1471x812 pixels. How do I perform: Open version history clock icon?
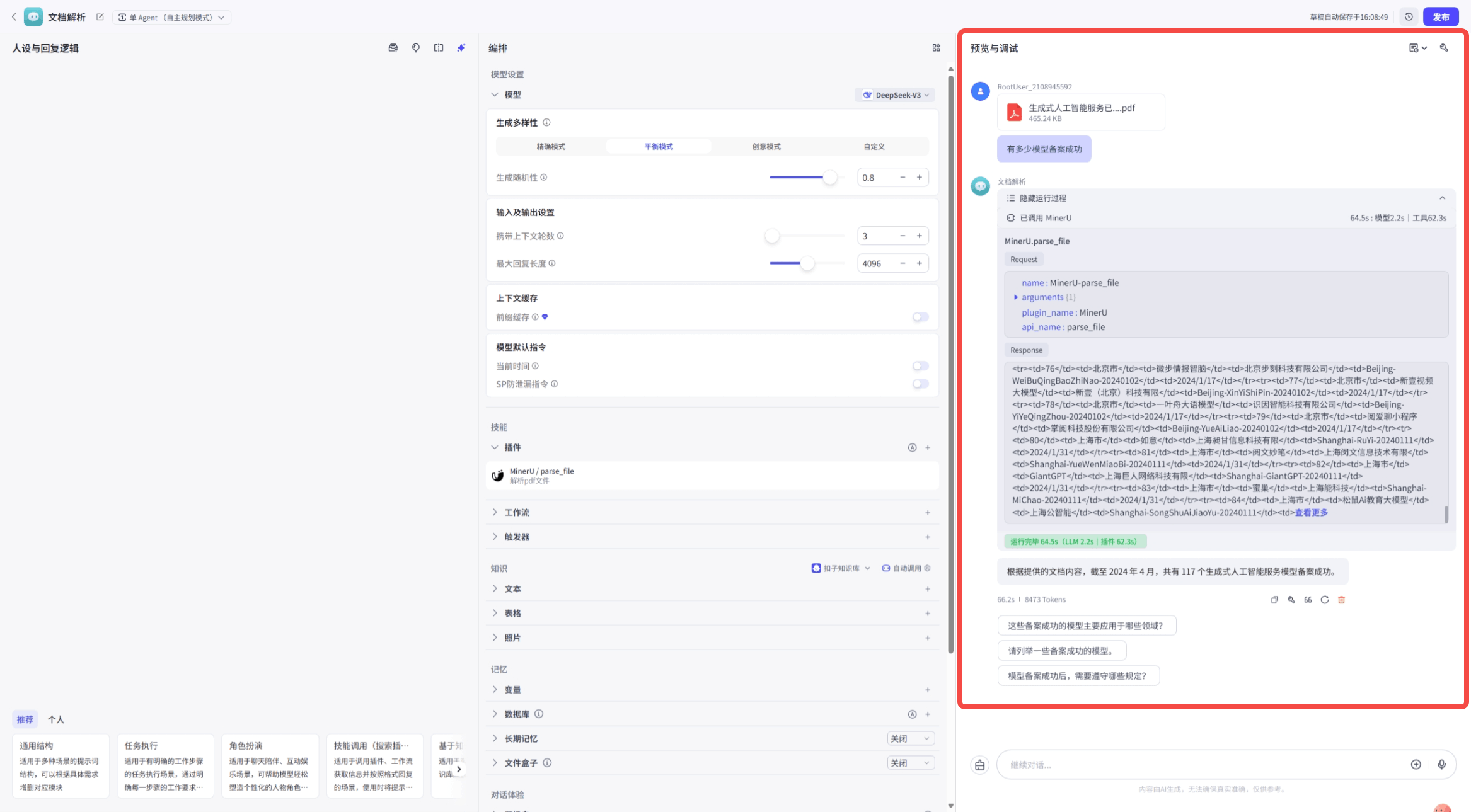(x=1409, y=17)
